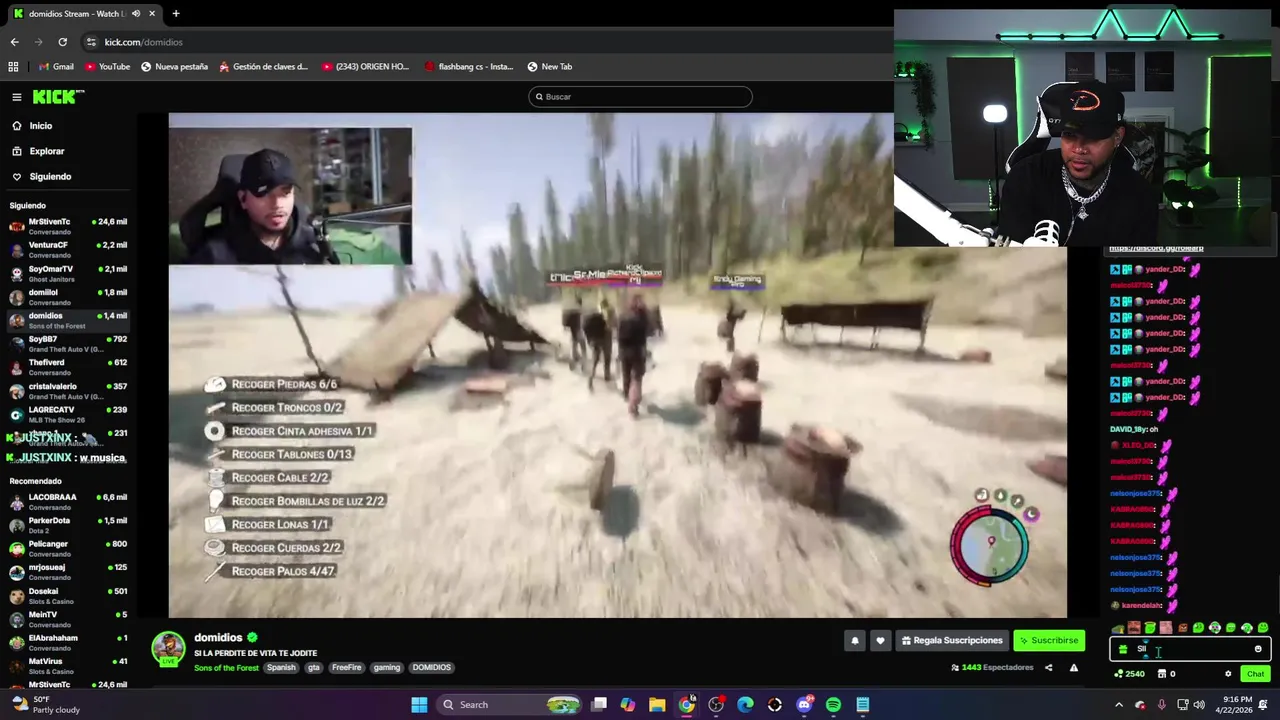Open Windows Start menu
The width and height of the screenshot is (1280, 720).
(x=420, y=705)
